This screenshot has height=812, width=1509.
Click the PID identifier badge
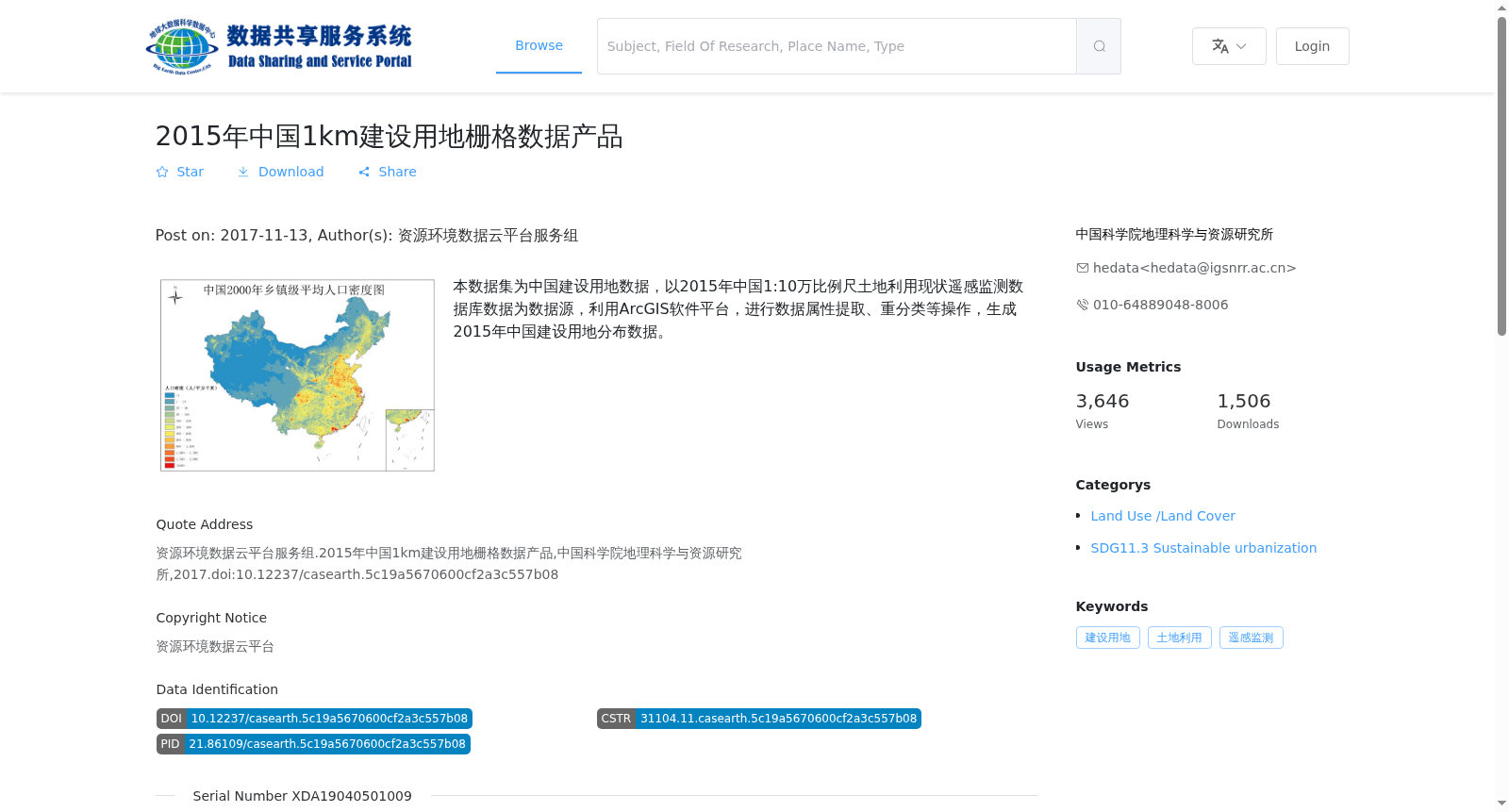(x=313, y=744)
